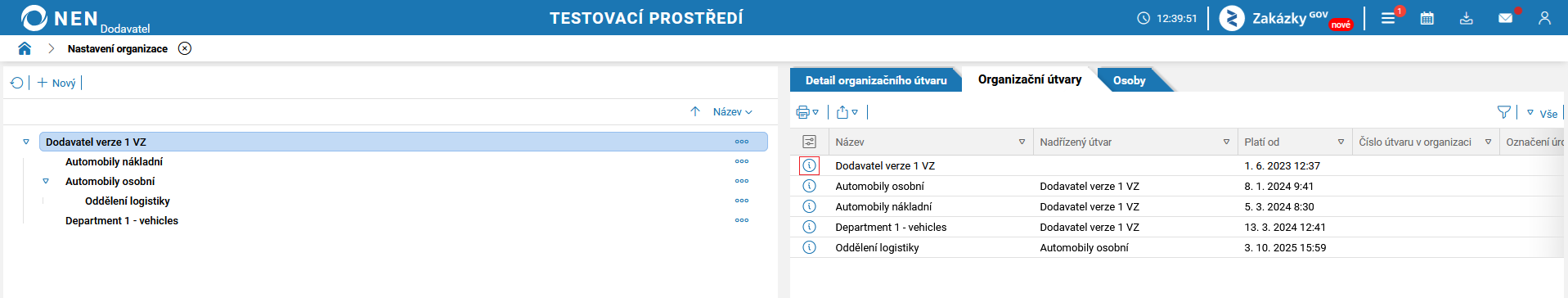Select Dodavatel verze 1 VZ tree item
The height and width of the screenshot is (298, 1568).
pos(403,142)
